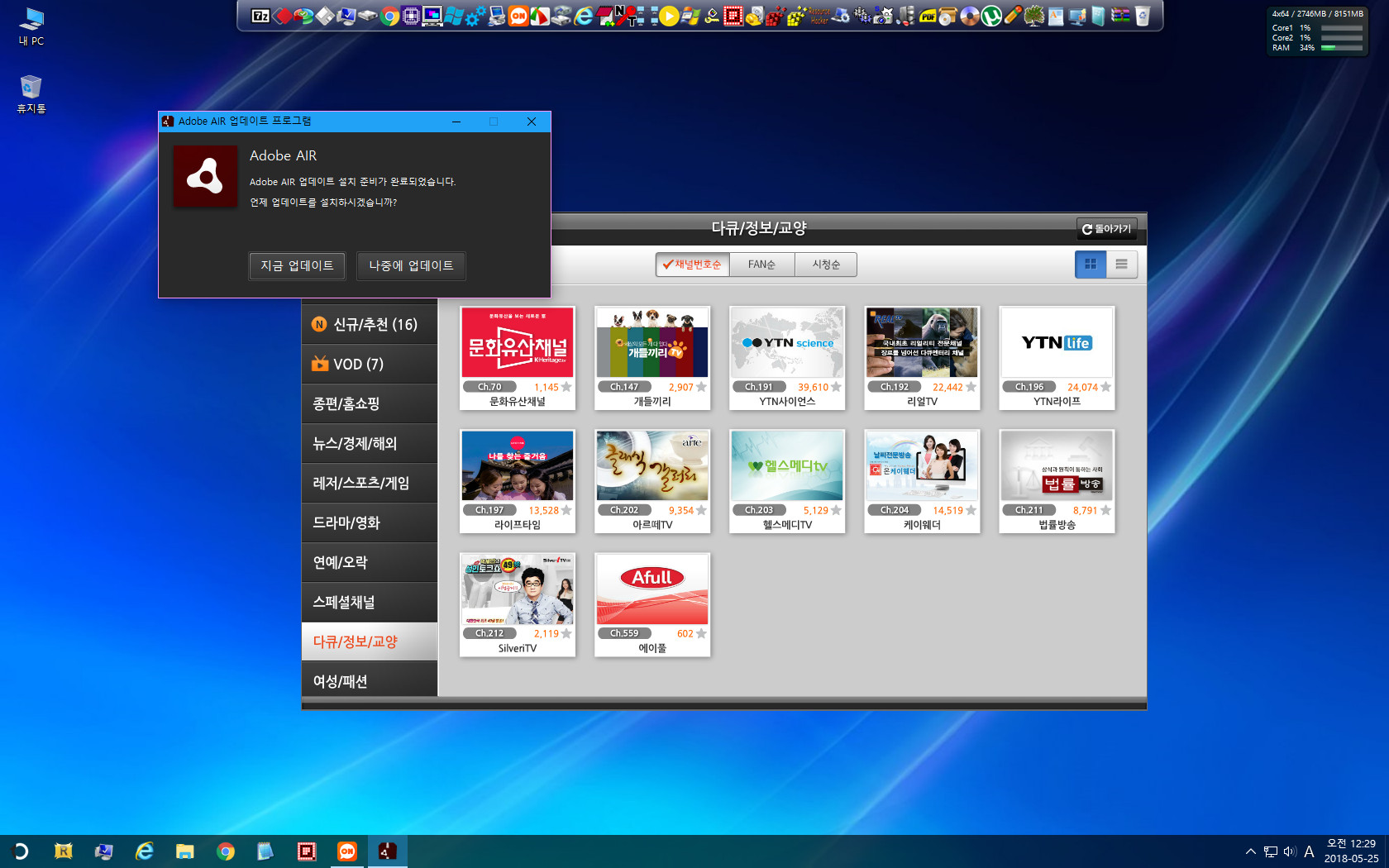
Task: Open File Explorer on the taskbar
Action: tap(185, 851)
